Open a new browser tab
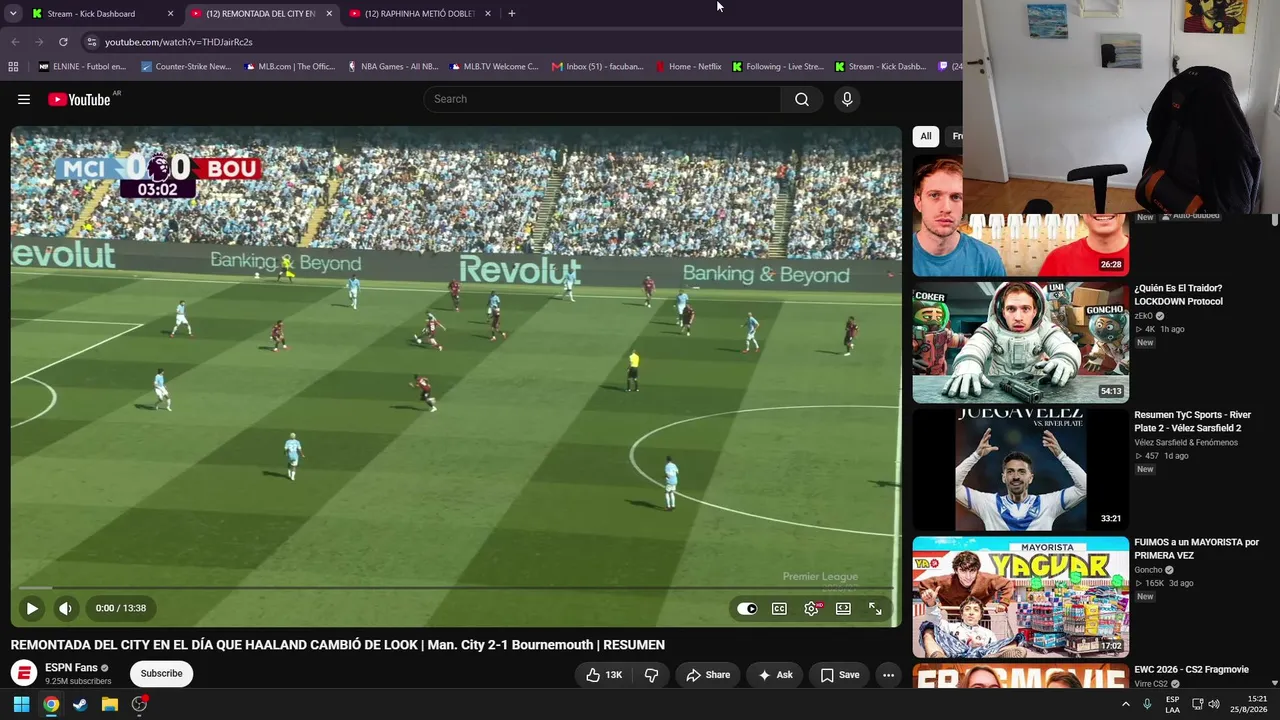The height and width of the screenshot is (720, 1280). point(512,14)
